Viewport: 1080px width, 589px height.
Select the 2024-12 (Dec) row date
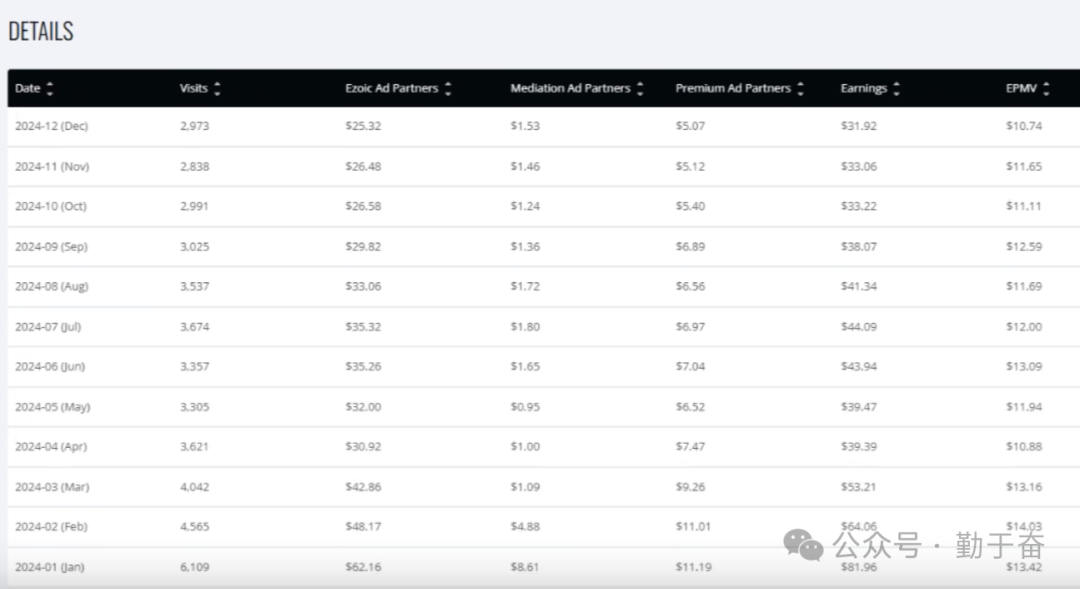[51, 126]
